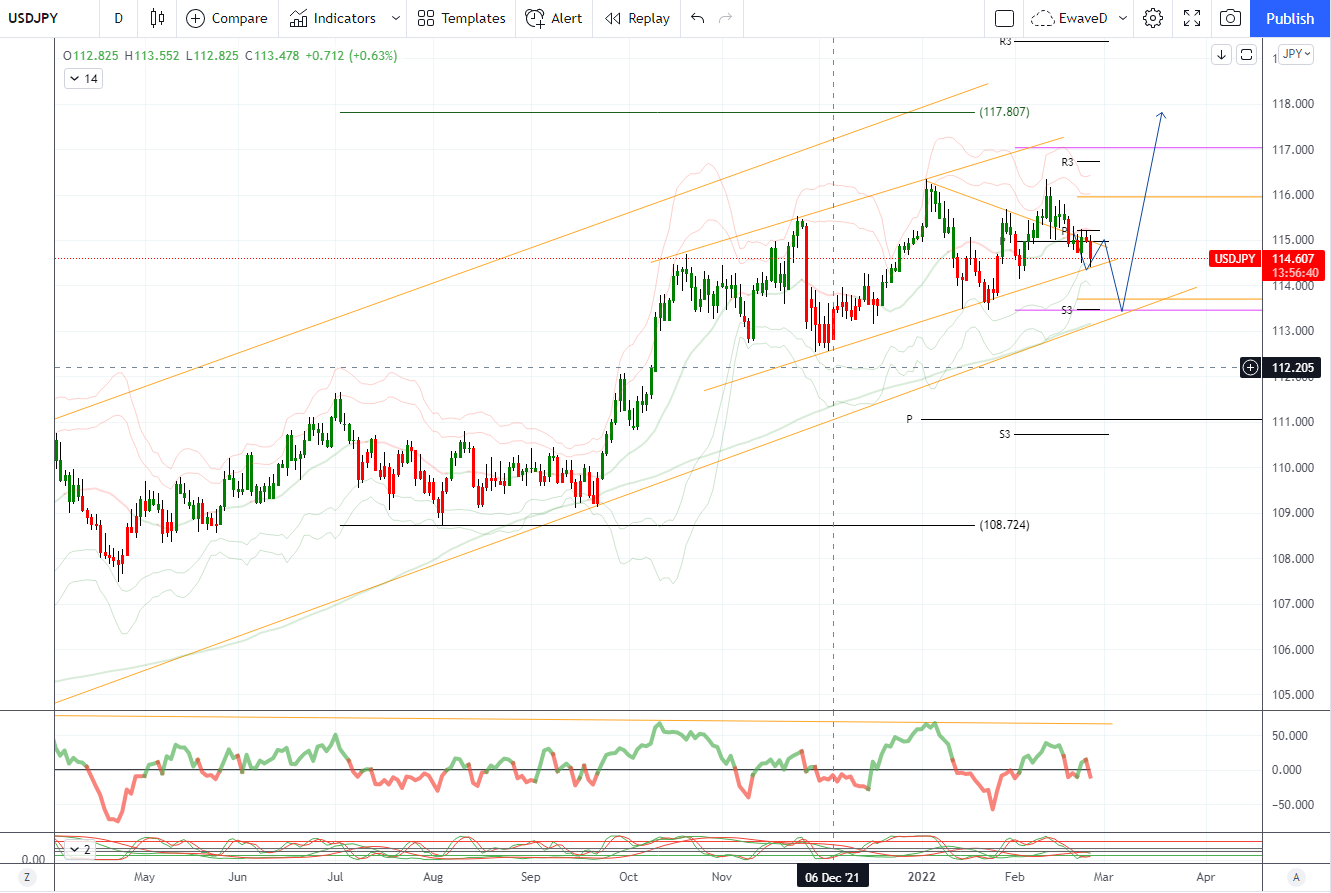Click the Compare symbol button

coord(227,18)
